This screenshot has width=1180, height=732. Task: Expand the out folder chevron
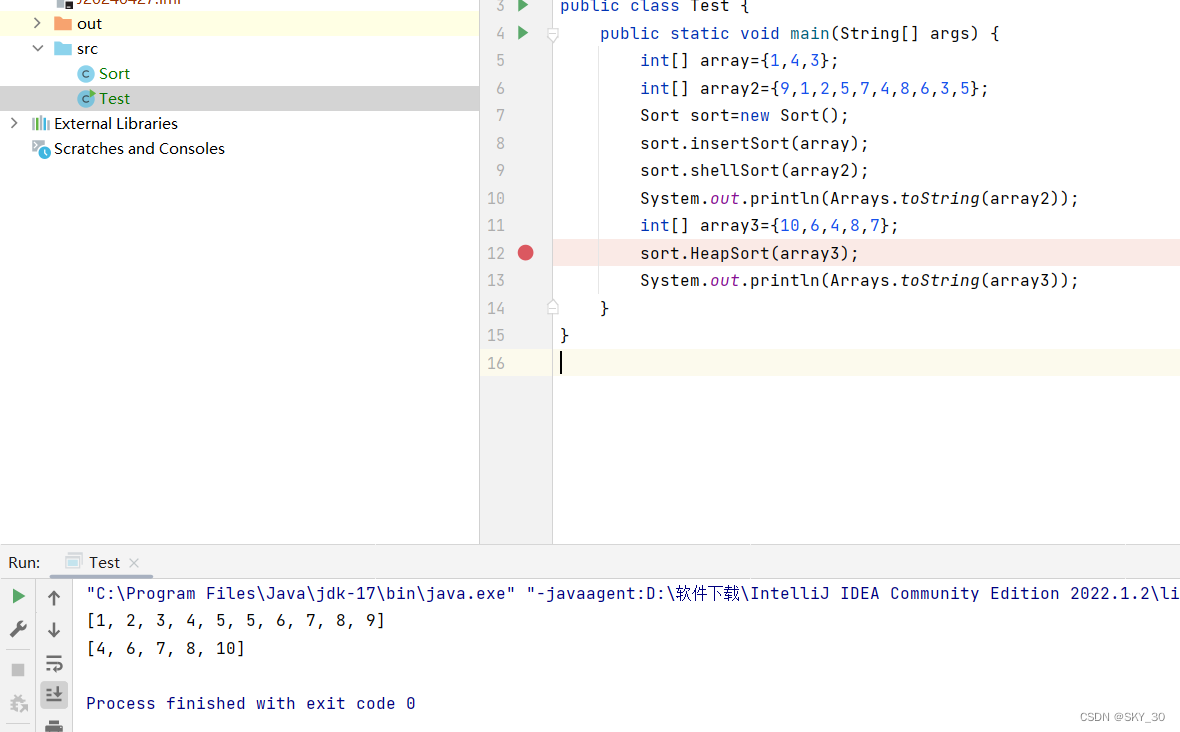pyautogui.click(x=37, y=23)
